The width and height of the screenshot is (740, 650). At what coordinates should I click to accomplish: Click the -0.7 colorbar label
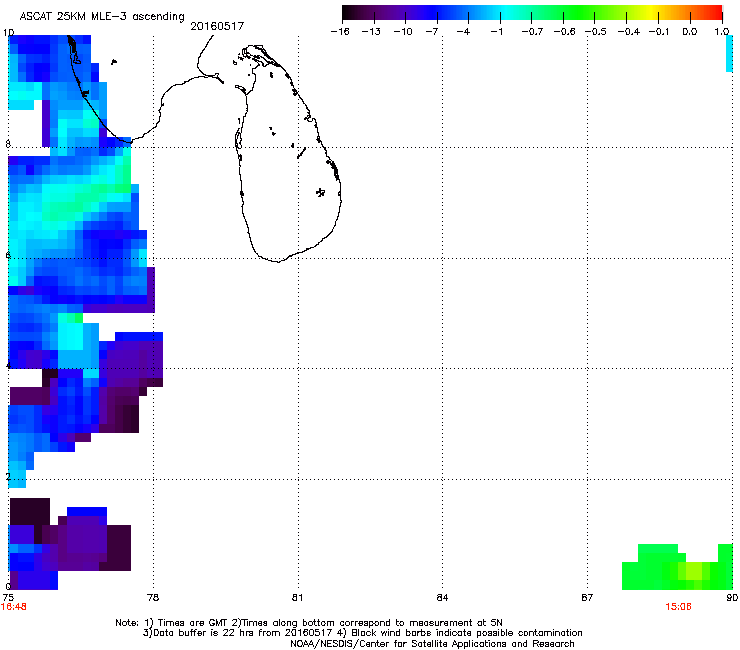[532, 32]
